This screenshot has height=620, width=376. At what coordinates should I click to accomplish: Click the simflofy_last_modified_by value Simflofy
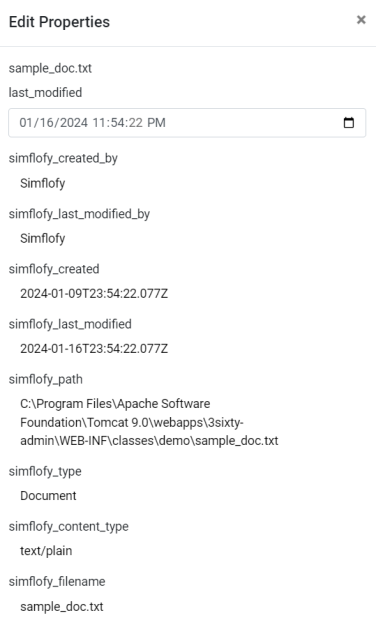coord(43,238)
